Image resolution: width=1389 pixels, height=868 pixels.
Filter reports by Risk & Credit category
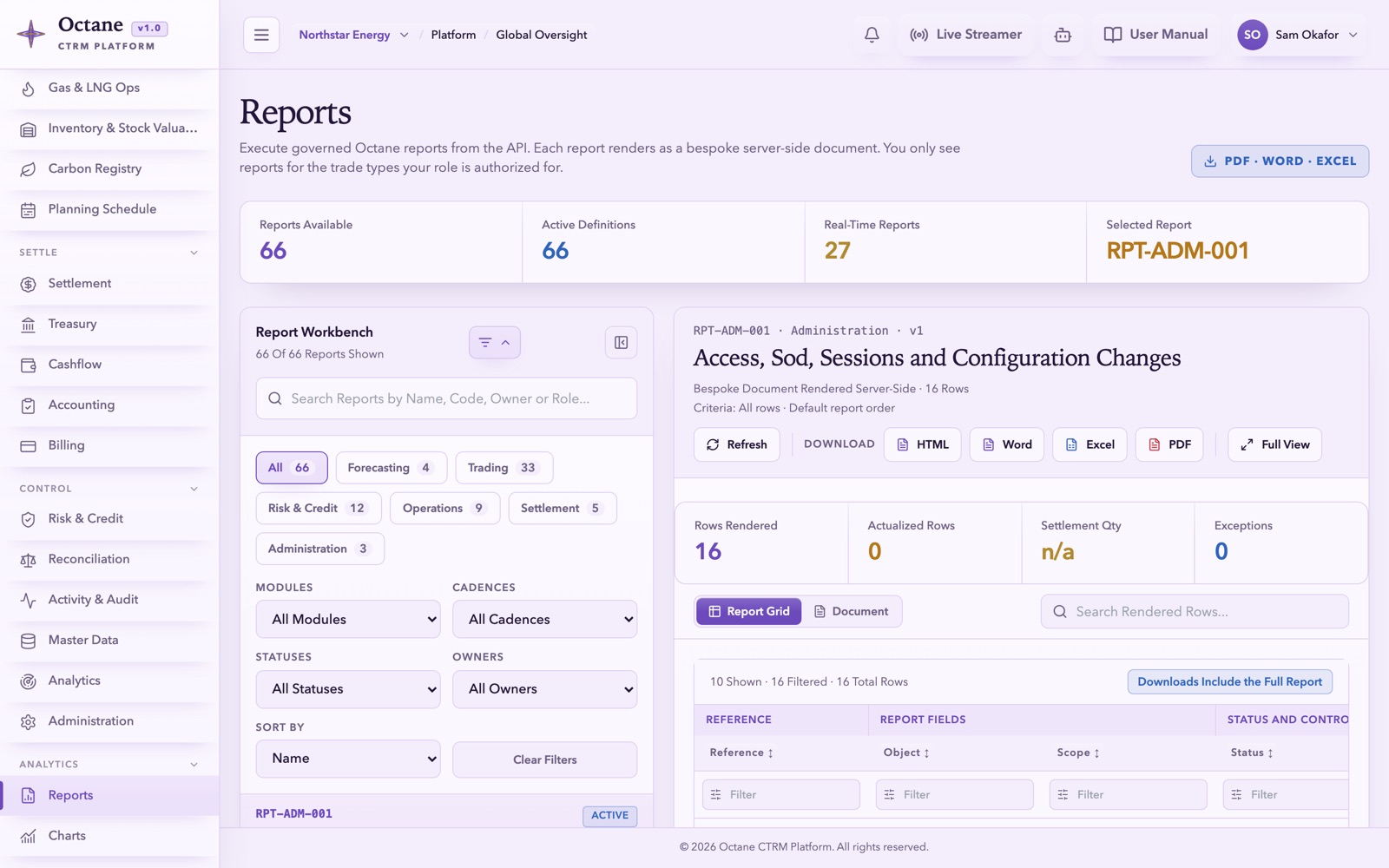pyautogui.click(x=319, y=508)
